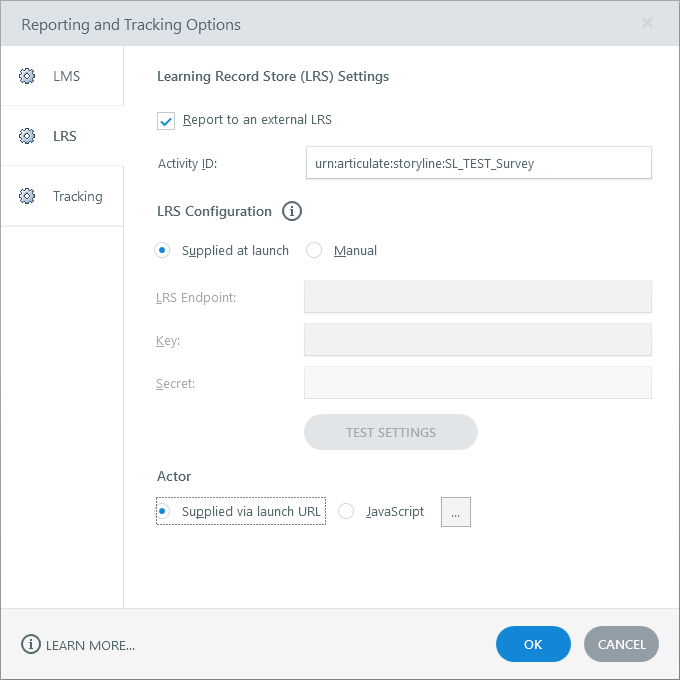Viewport: 680px width, 680px height.
Task: Switch to the LMS tab
Action: pyautogui.click(x=66, y=76)
